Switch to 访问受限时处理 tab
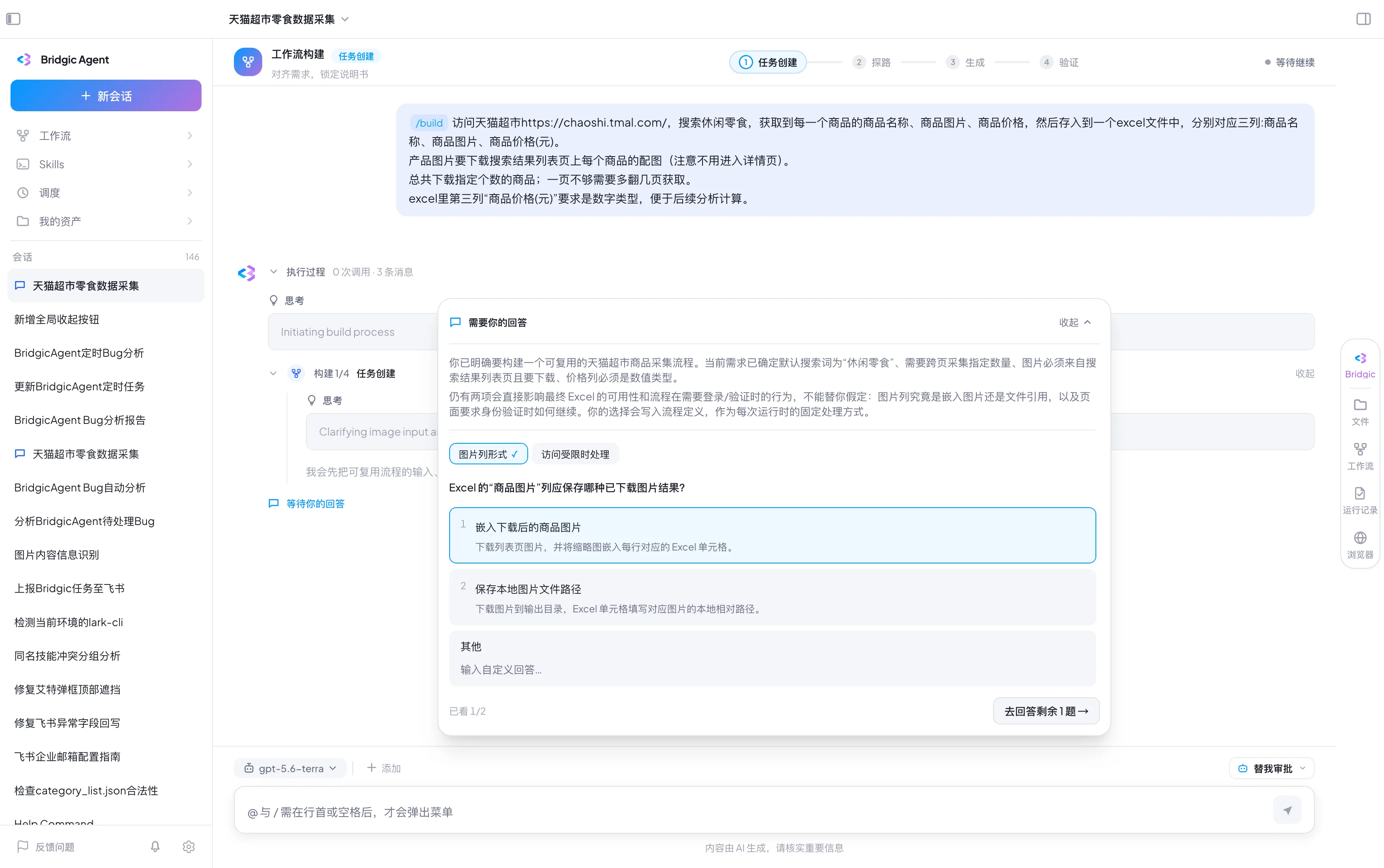This screenshot has width=1384, height=868. 575,454
